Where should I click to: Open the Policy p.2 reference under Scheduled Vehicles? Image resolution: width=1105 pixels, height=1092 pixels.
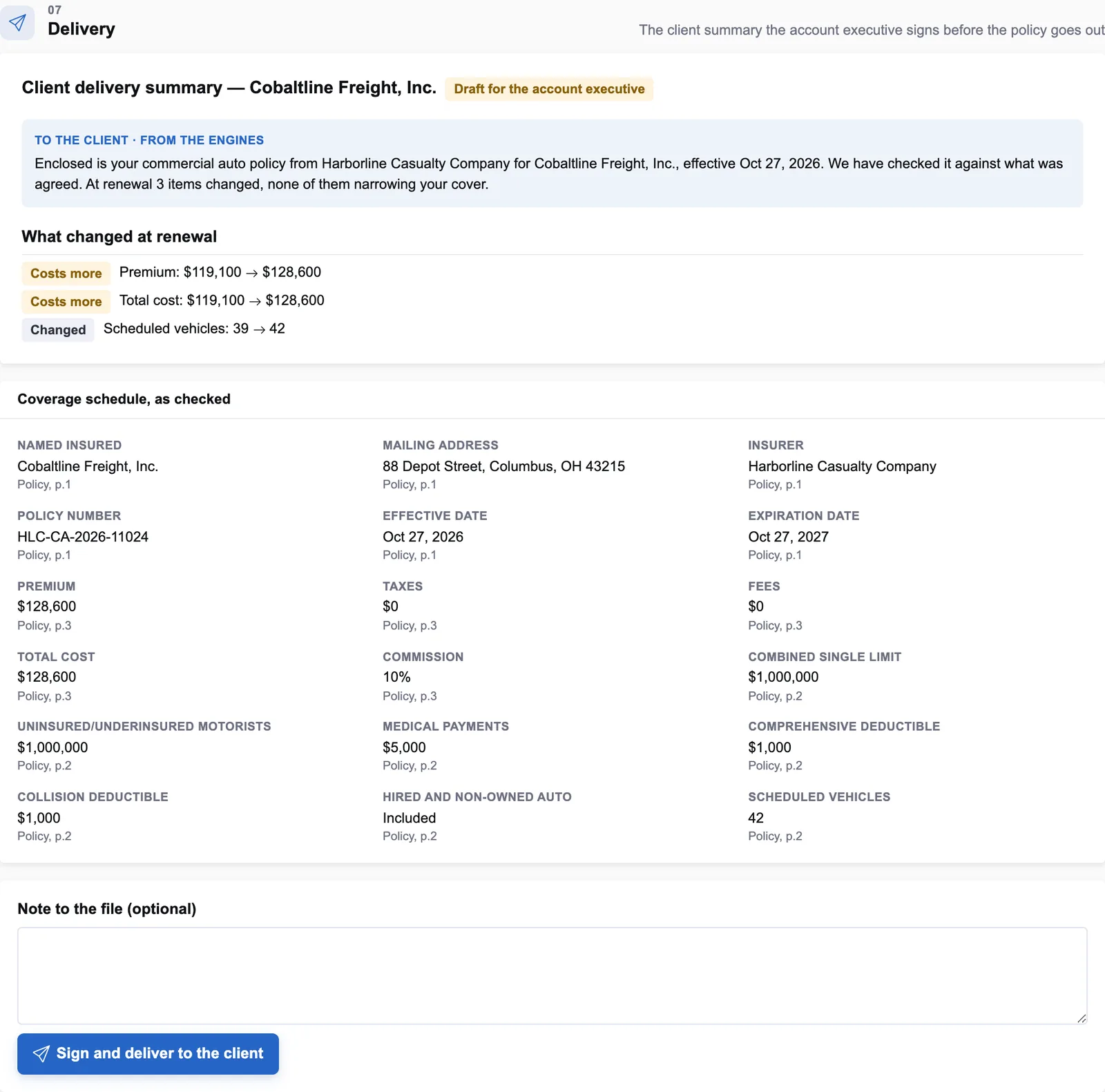775,836
